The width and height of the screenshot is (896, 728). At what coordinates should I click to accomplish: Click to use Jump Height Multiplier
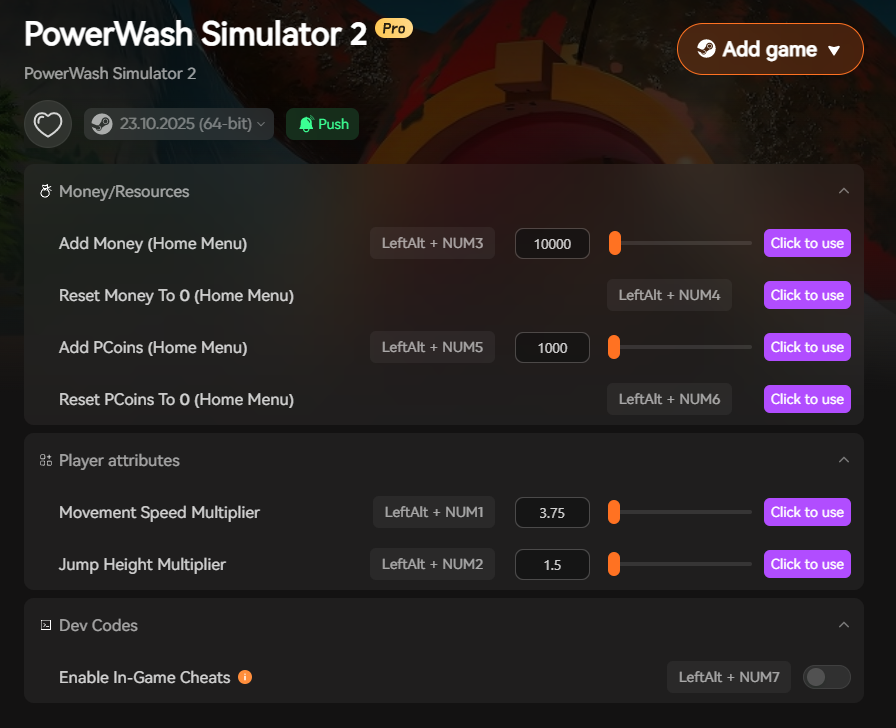[807, 564]
